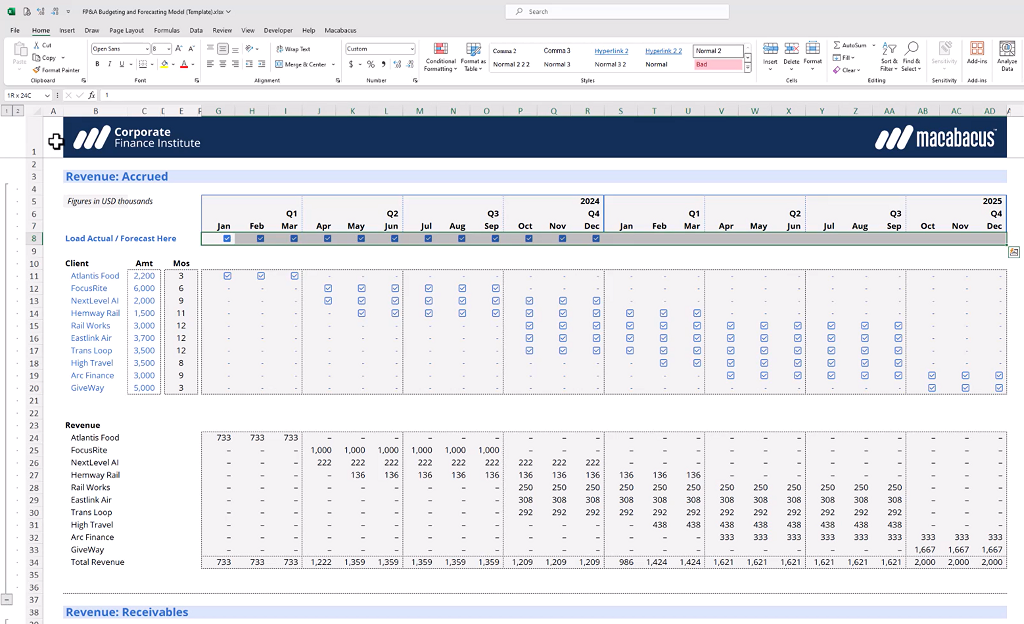Click the Paste Options icon beside row 9
This screenshot has width=1024, height=624.
(x=1014, y=252)
